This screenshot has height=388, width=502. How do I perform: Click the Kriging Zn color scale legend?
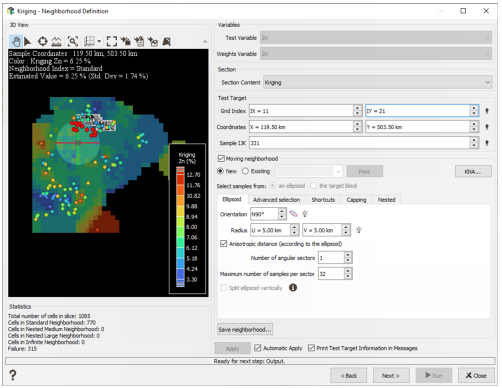click(x=188, y=219)
